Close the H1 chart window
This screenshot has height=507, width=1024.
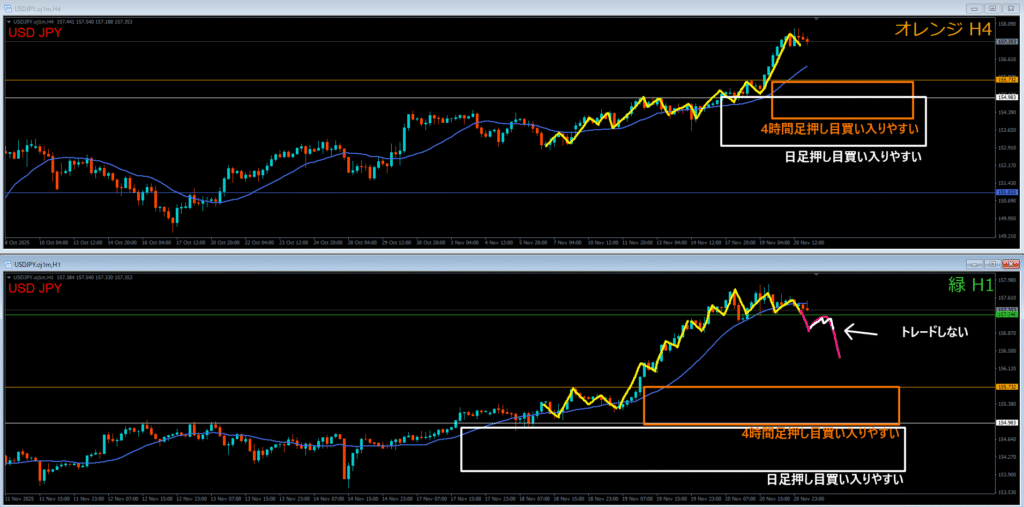tap(1009, 265)
